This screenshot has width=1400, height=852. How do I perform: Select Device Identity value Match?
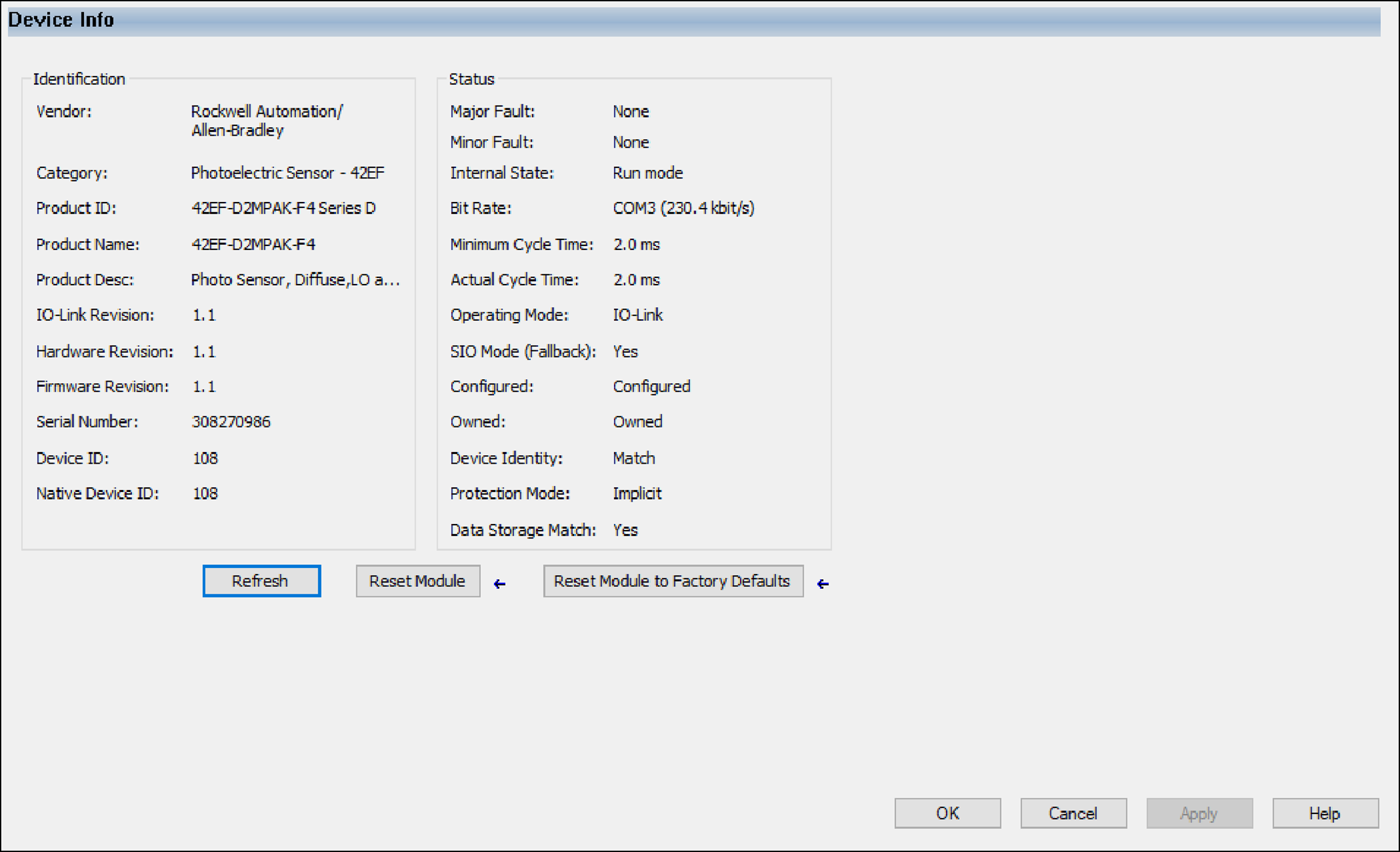[x=634, y=458]
